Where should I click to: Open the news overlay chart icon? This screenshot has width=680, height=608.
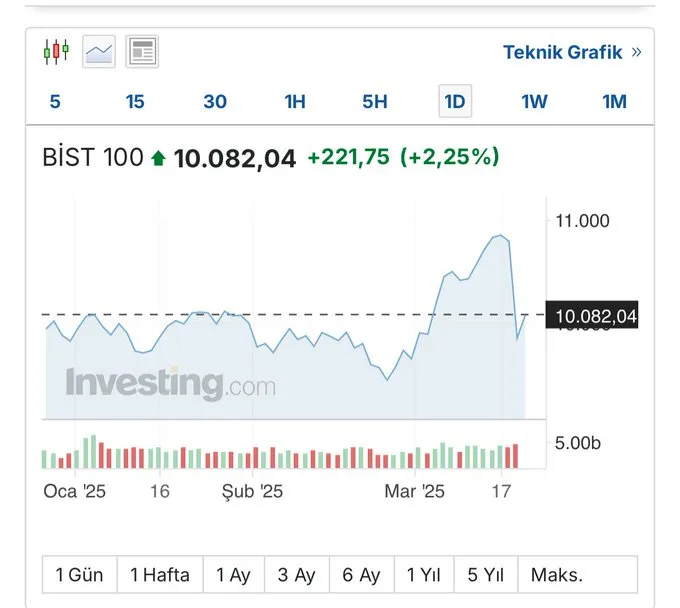click(142, 51)
